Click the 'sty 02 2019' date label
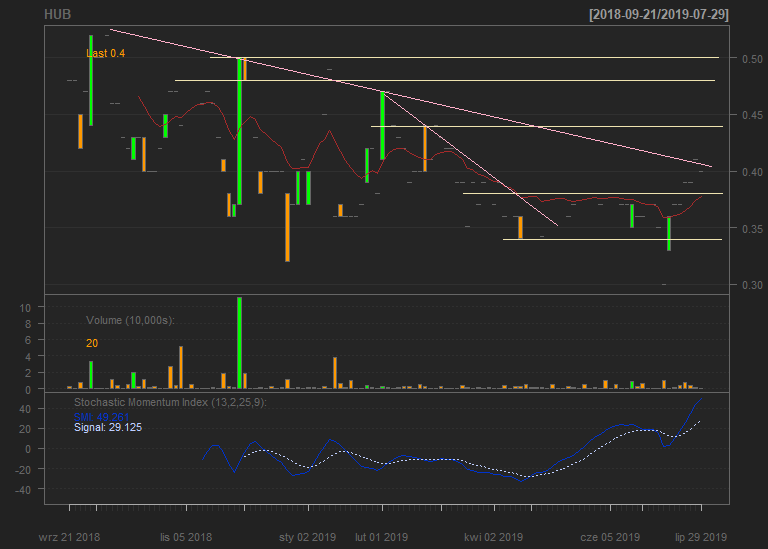Viewport: 768px width, 549px height. coord(308,537)
